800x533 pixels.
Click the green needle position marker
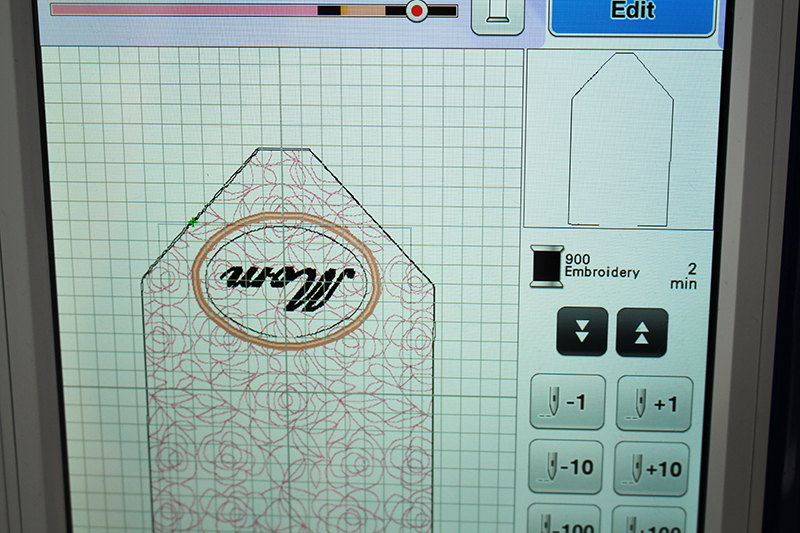coord(191,221)
